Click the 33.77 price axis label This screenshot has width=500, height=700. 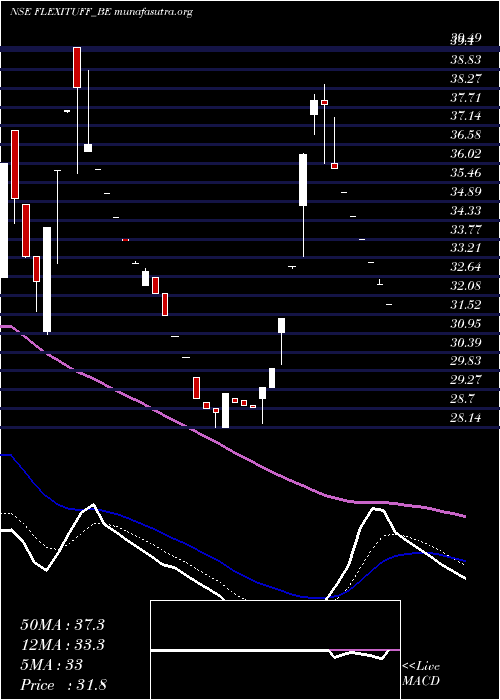click(466, 229)
